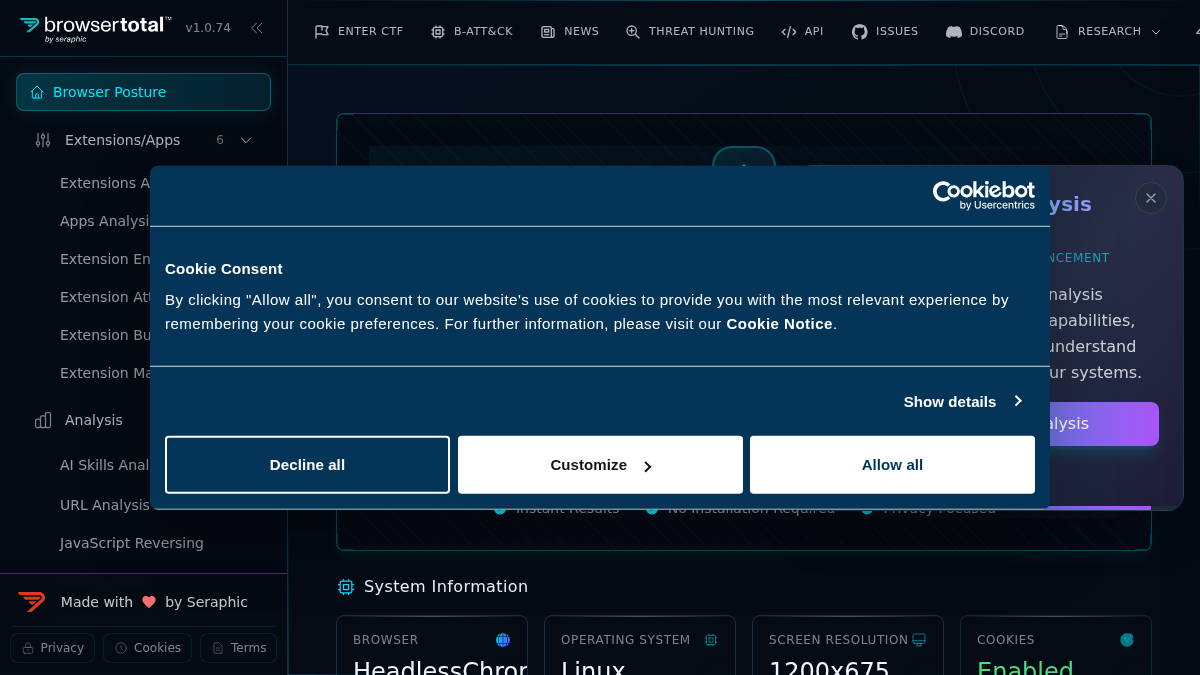This screenshot has width=1200, height=675.
Task: Click the API code brackets icon
Action: [789, 32]
